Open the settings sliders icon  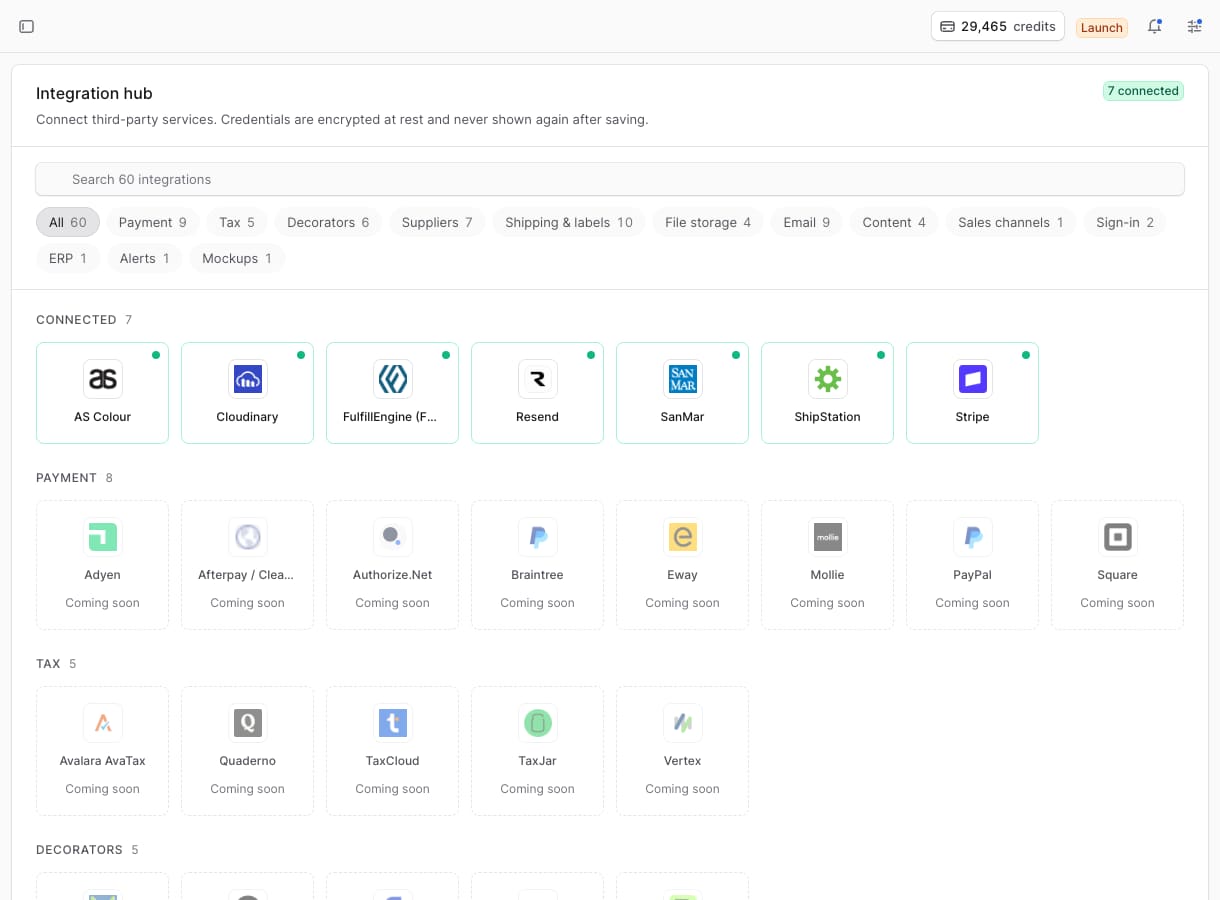click(x=1194, y=26)
